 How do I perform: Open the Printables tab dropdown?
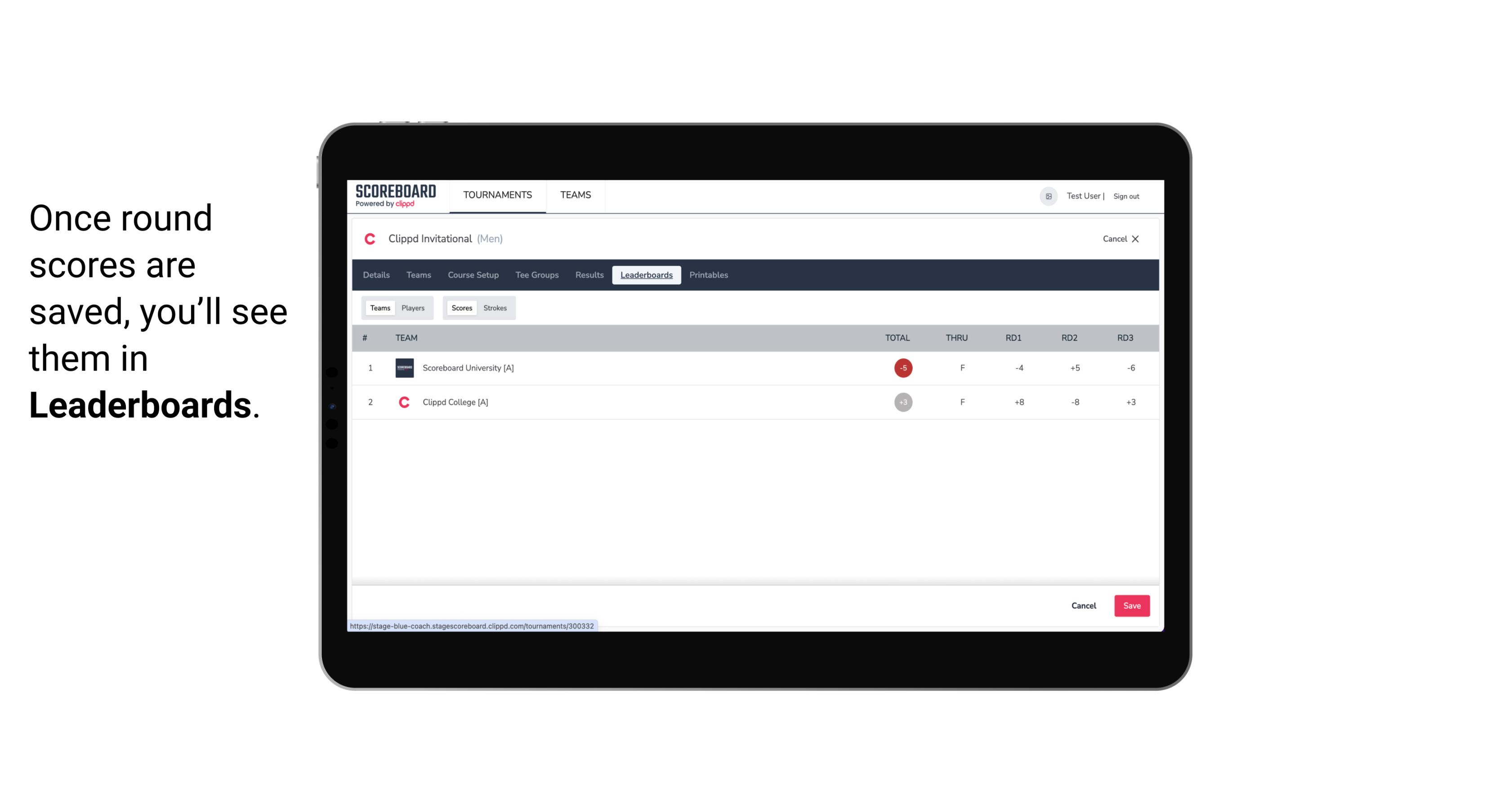tap(708, 275)
